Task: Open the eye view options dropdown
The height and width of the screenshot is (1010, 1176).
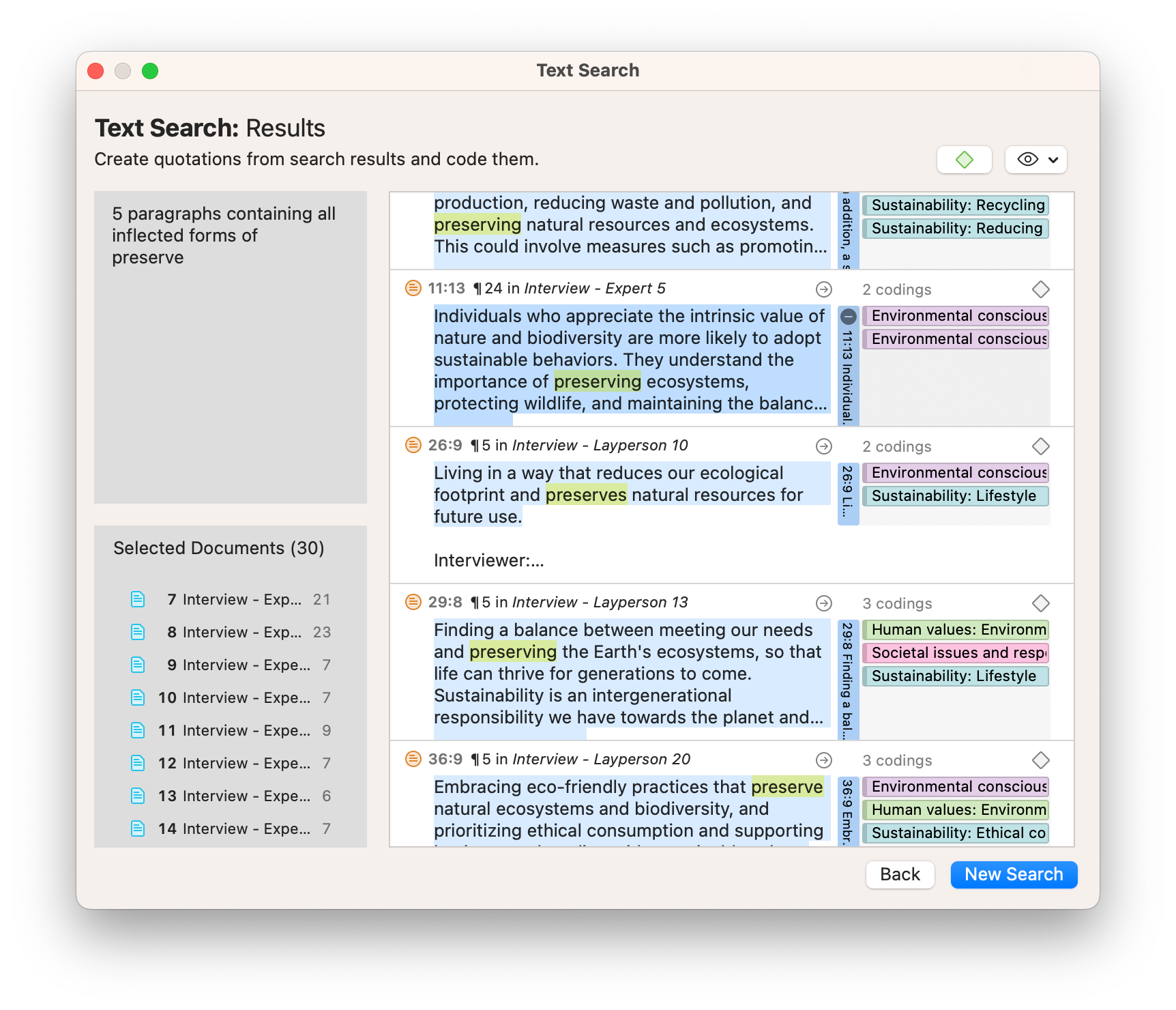Action: [1035, 160]
